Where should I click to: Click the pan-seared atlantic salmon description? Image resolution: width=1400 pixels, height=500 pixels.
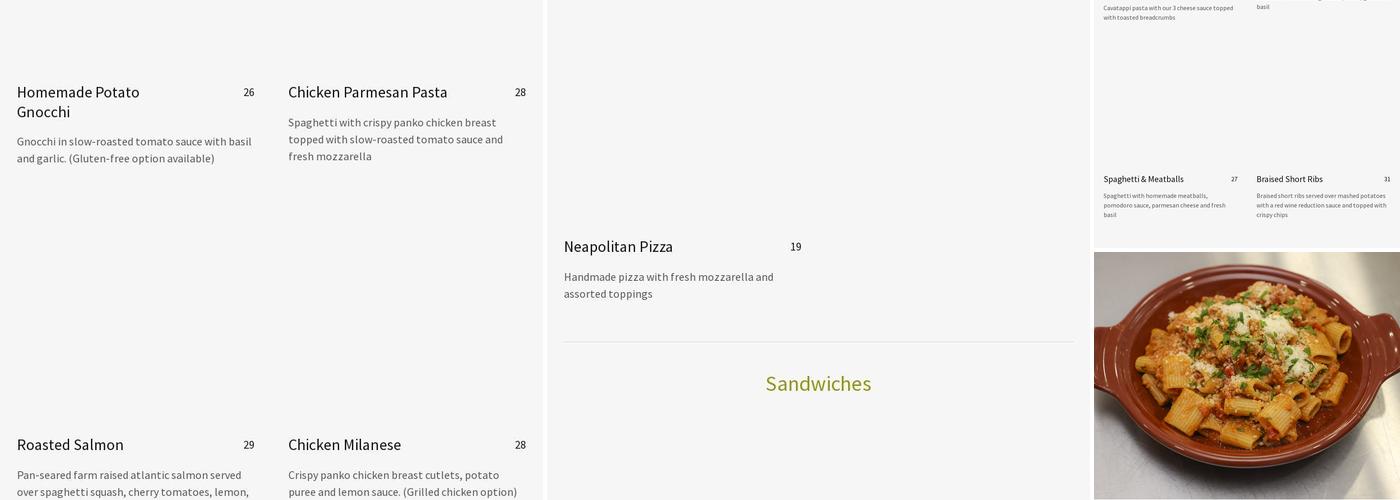(x=133, y=484)
